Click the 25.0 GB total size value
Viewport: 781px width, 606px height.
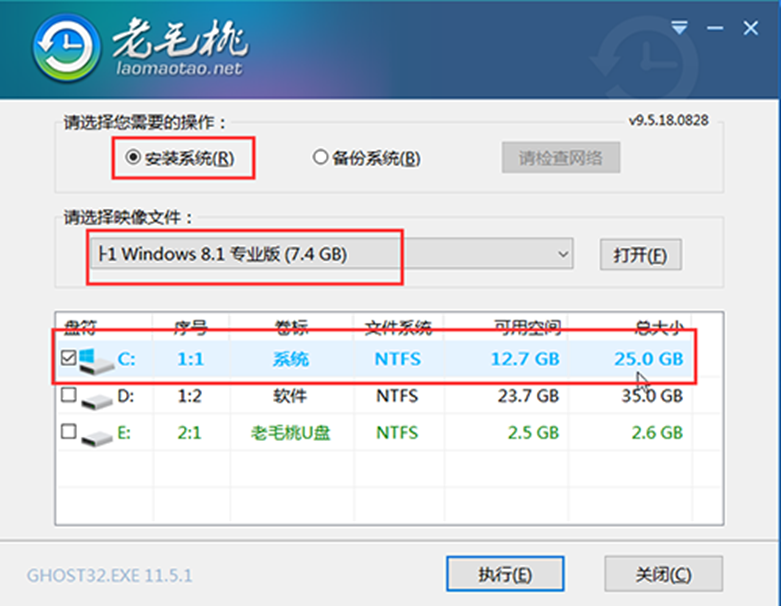(649, 359)
